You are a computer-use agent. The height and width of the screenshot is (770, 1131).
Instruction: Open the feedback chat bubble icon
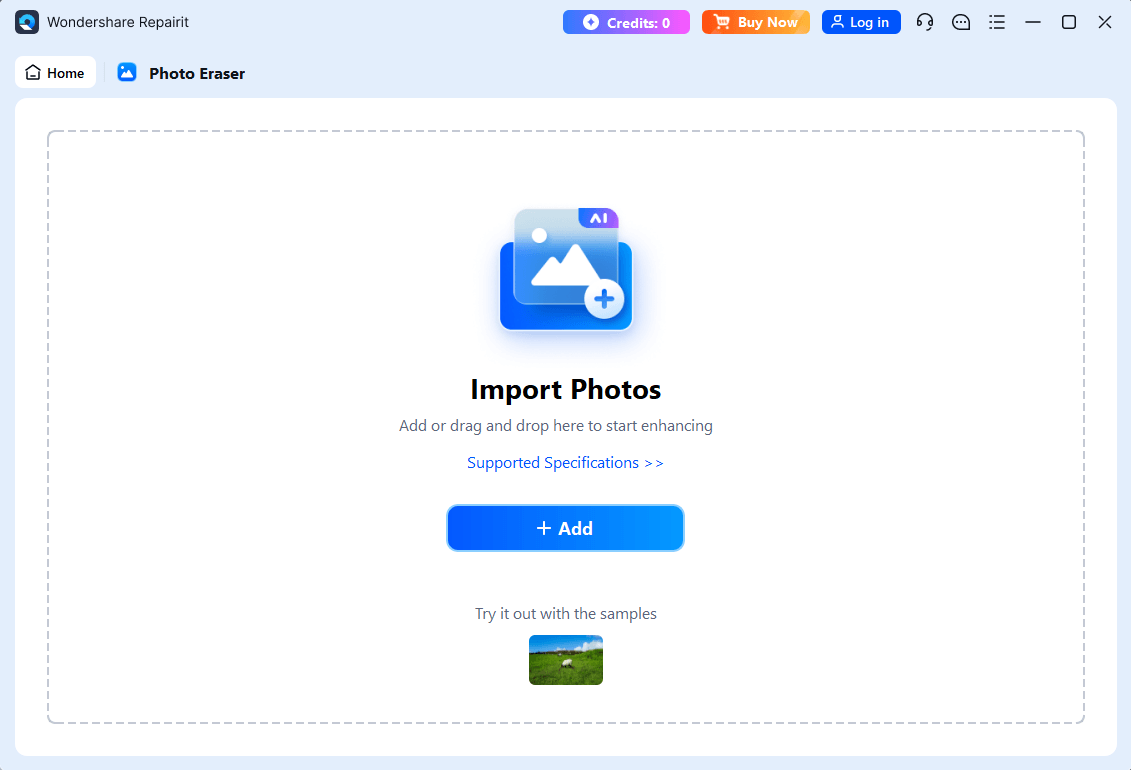tap(961, 21)
